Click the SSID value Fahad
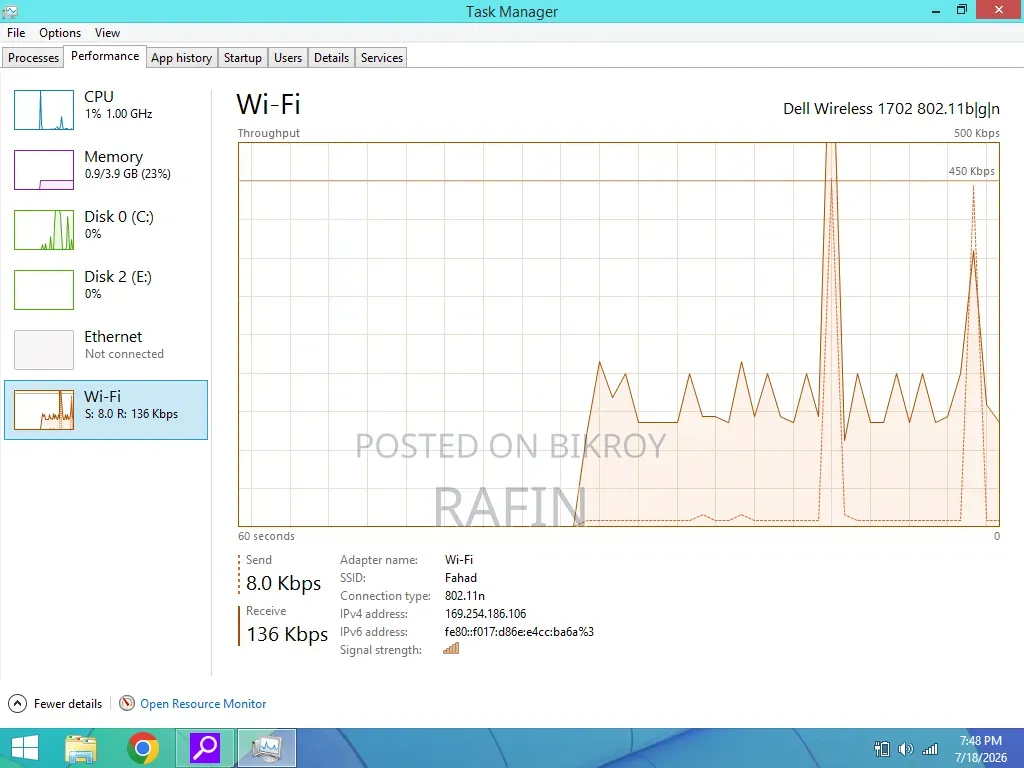The width and height of the screenshot is (1024, 768). coord(461,578)
